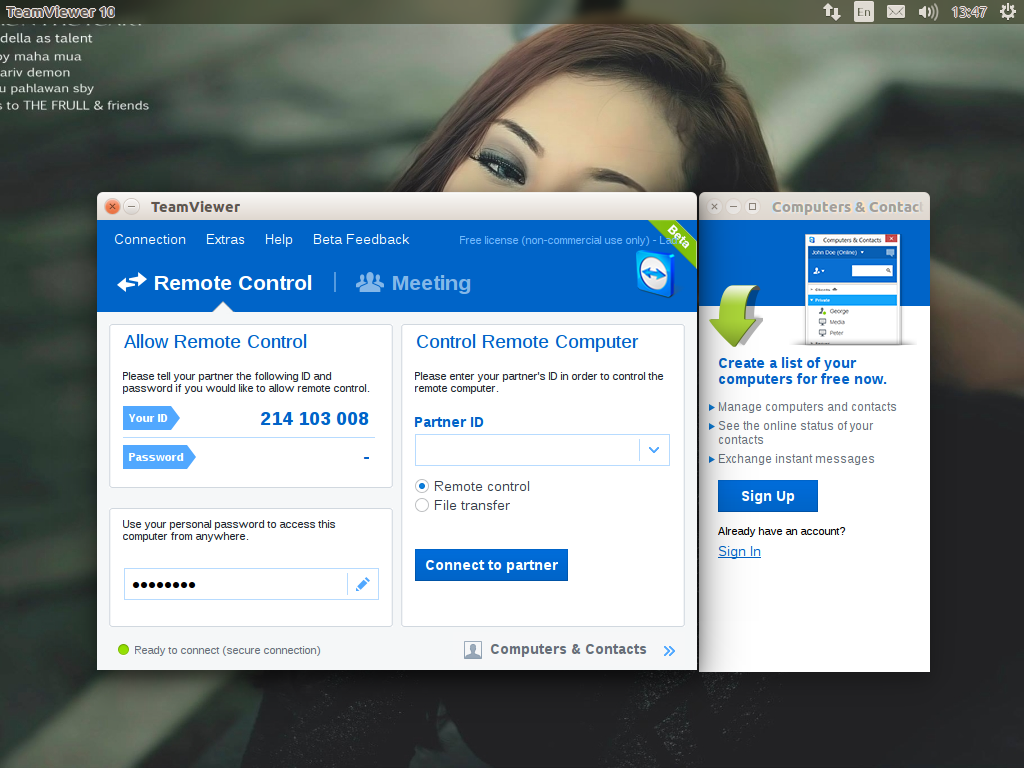1024x768 pixels.
Task: Click the Computers & Contacts person icon
Action: [x=473, y=650]
